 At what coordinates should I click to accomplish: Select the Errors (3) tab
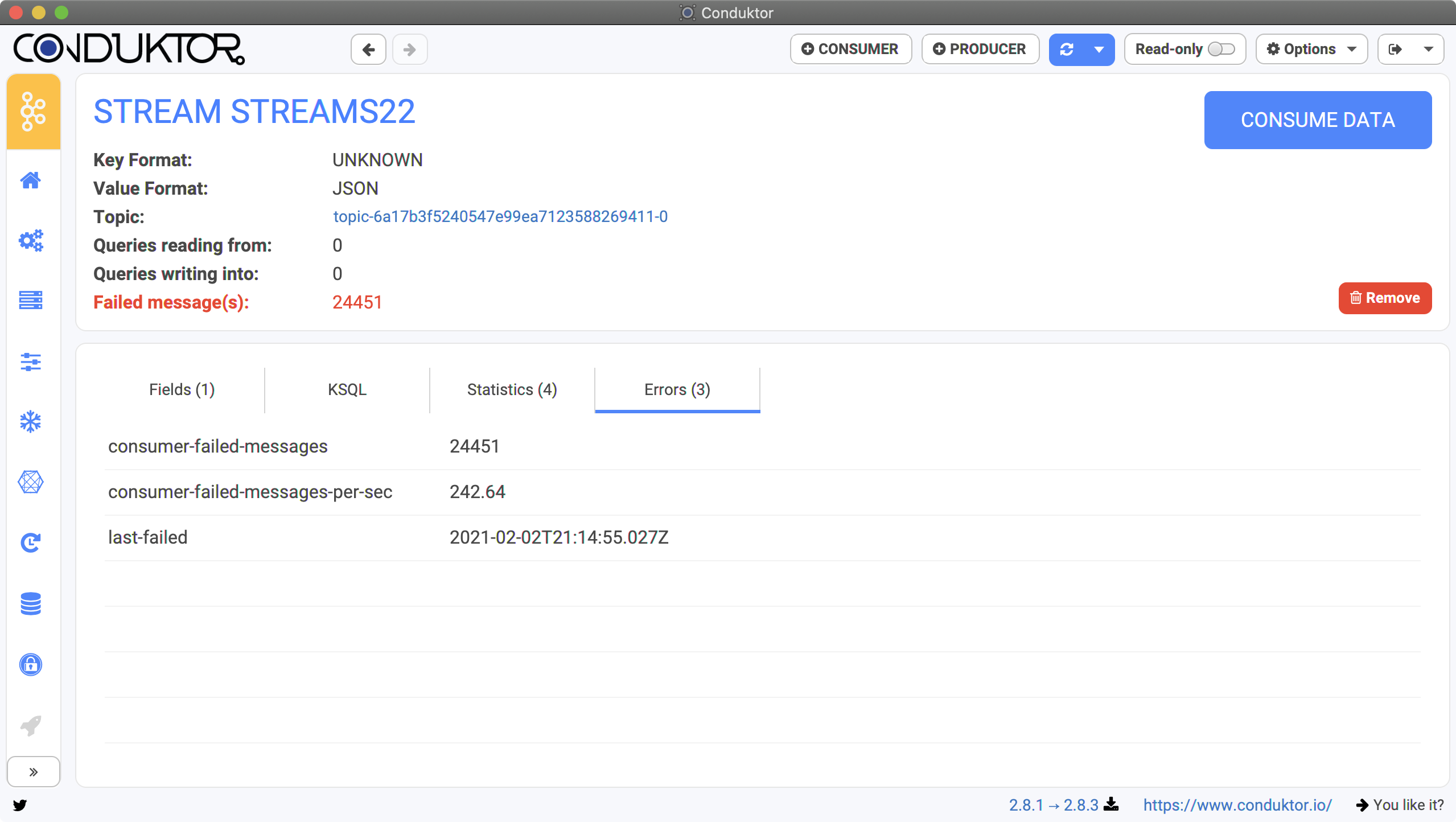677,390
